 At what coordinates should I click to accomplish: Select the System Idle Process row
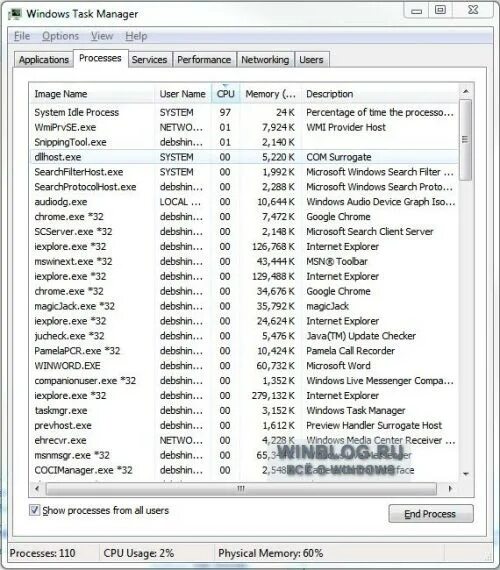click(x=244, y=112)
